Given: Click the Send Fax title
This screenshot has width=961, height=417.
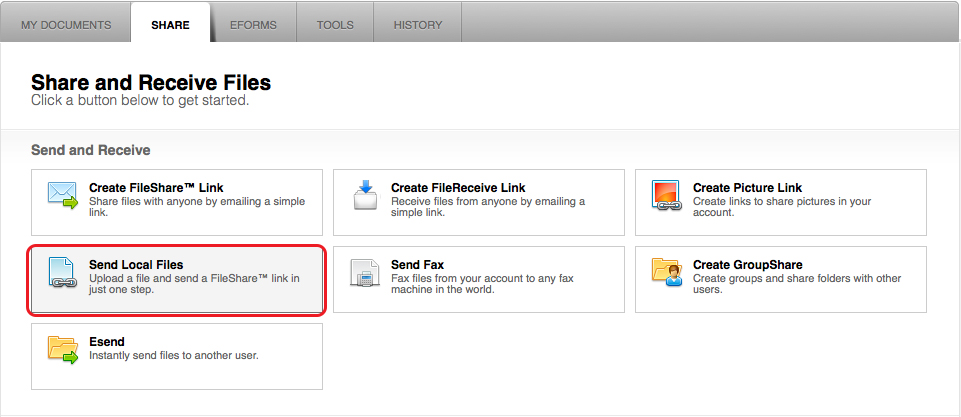Looking at the screenshot, I should pyautogui.click(x=417, y=265).
